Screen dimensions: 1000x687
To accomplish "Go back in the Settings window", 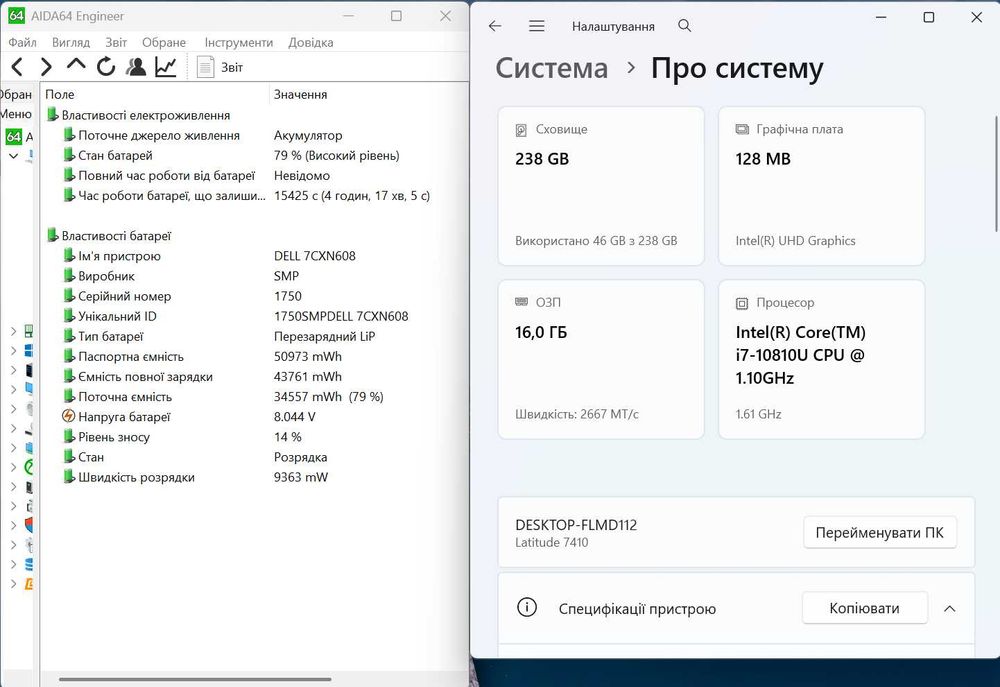I will pyautogui.click(x=495, y=26).
